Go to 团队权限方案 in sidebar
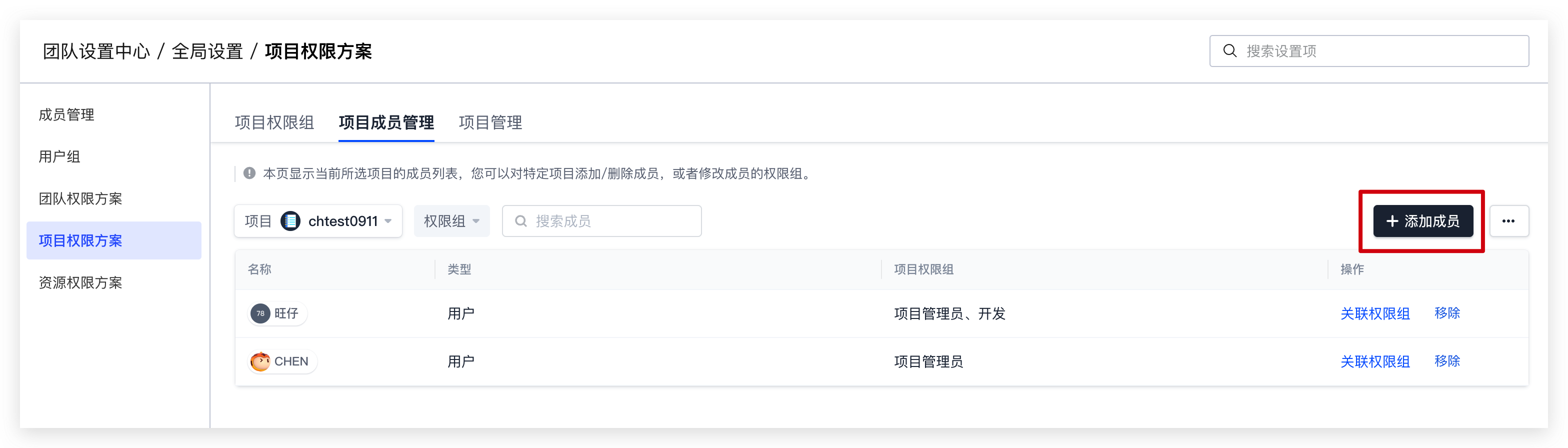The image size is (1568, 448). click(80, 199)
